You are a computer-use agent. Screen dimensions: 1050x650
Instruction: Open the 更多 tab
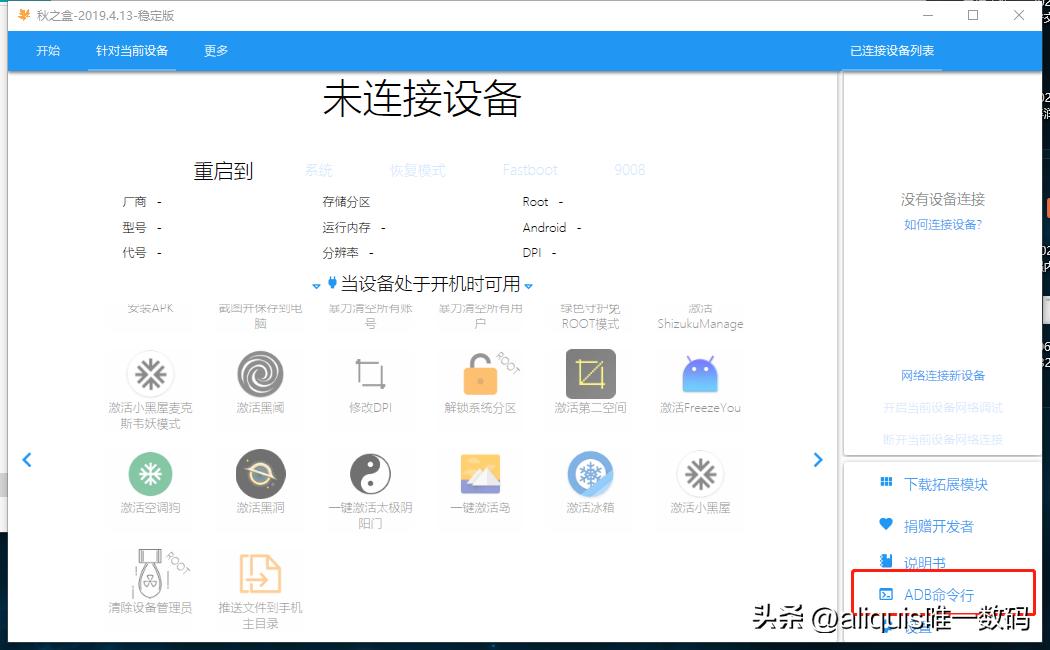coord(216,51)
